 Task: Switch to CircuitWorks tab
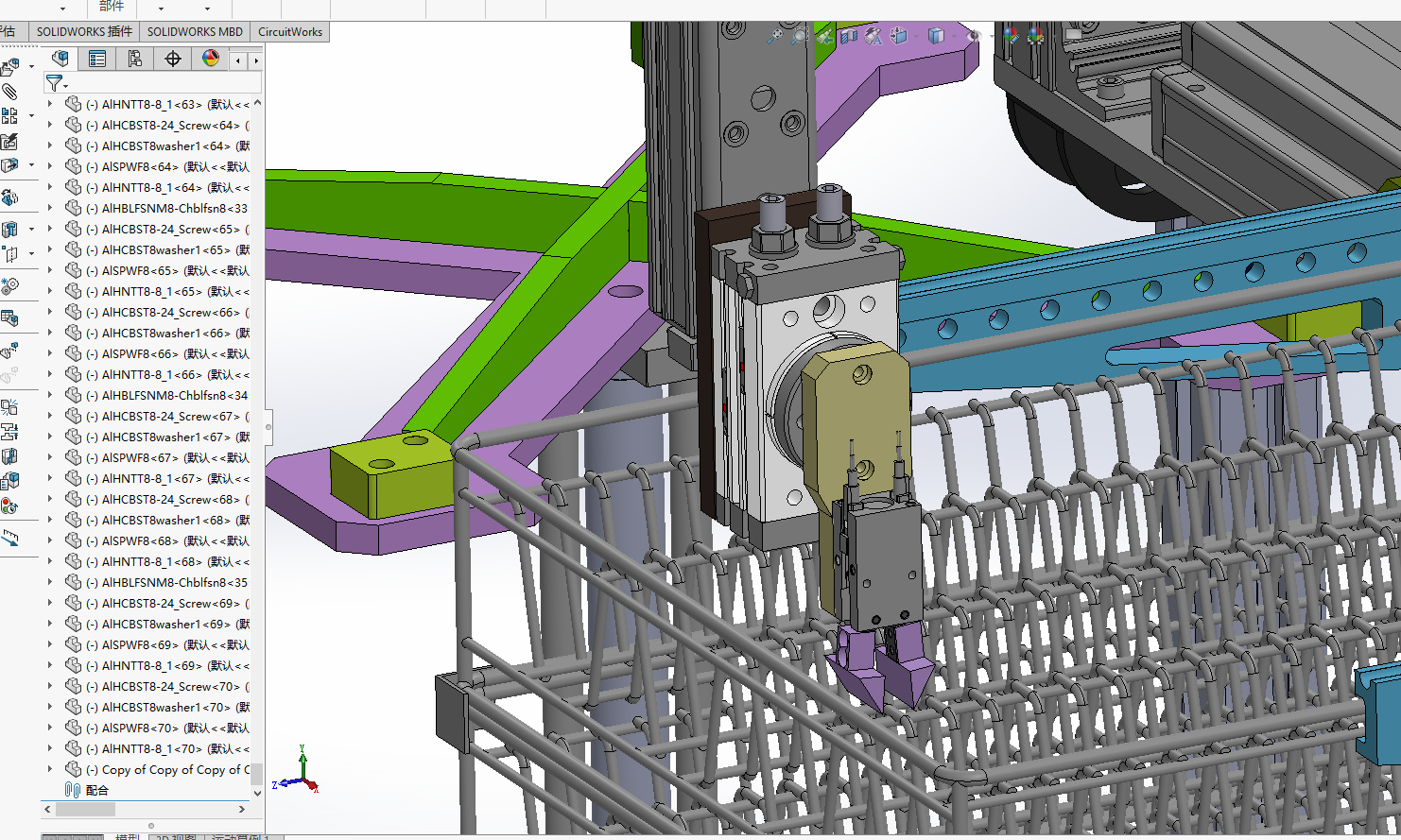[x=290, y=31]
